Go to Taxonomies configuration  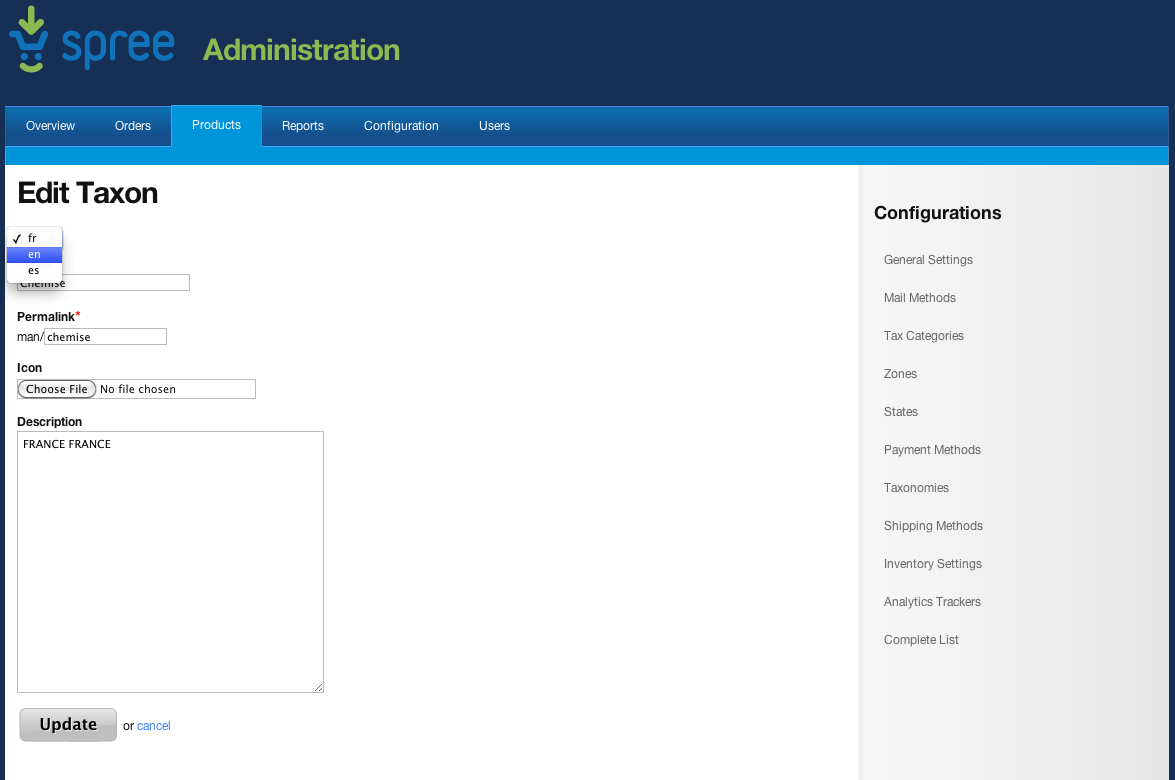pos(916,488)
